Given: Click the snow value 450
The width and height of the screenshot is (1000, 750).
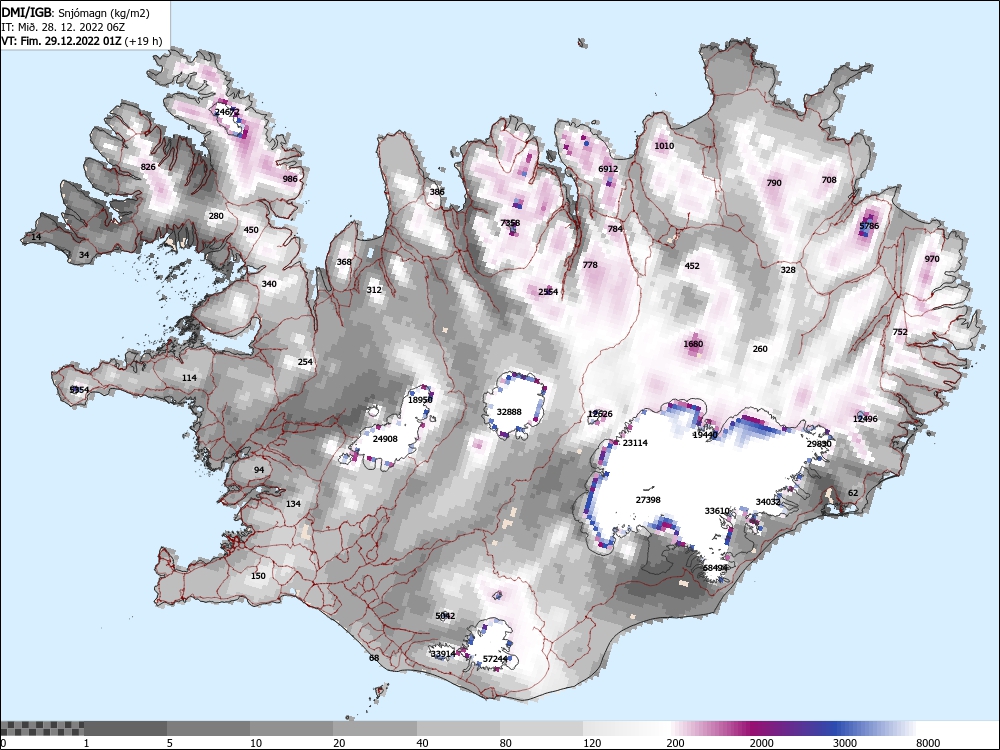Looking at the screenshot, I should [251, 230].
